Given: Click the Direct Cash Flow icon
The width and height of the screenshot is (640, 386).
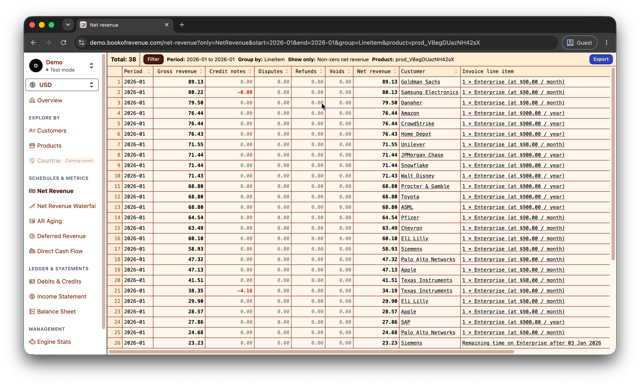Looking at the screenshot, I should click(32, 251).
